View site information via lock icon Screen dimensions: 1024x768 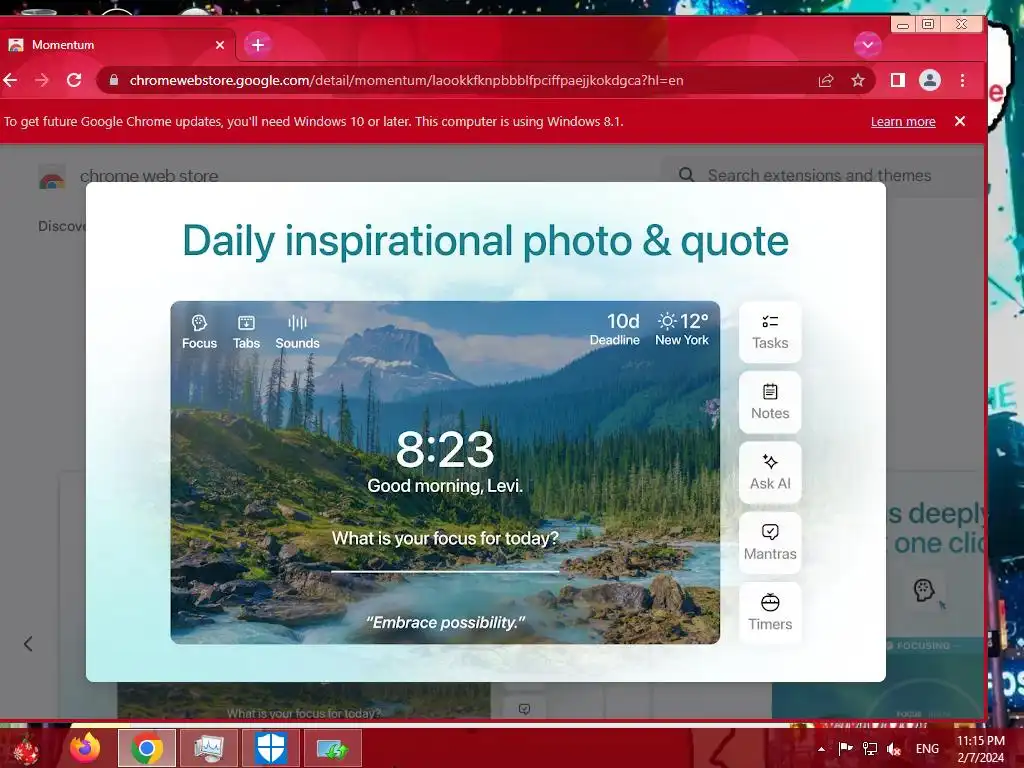[114, 80]
